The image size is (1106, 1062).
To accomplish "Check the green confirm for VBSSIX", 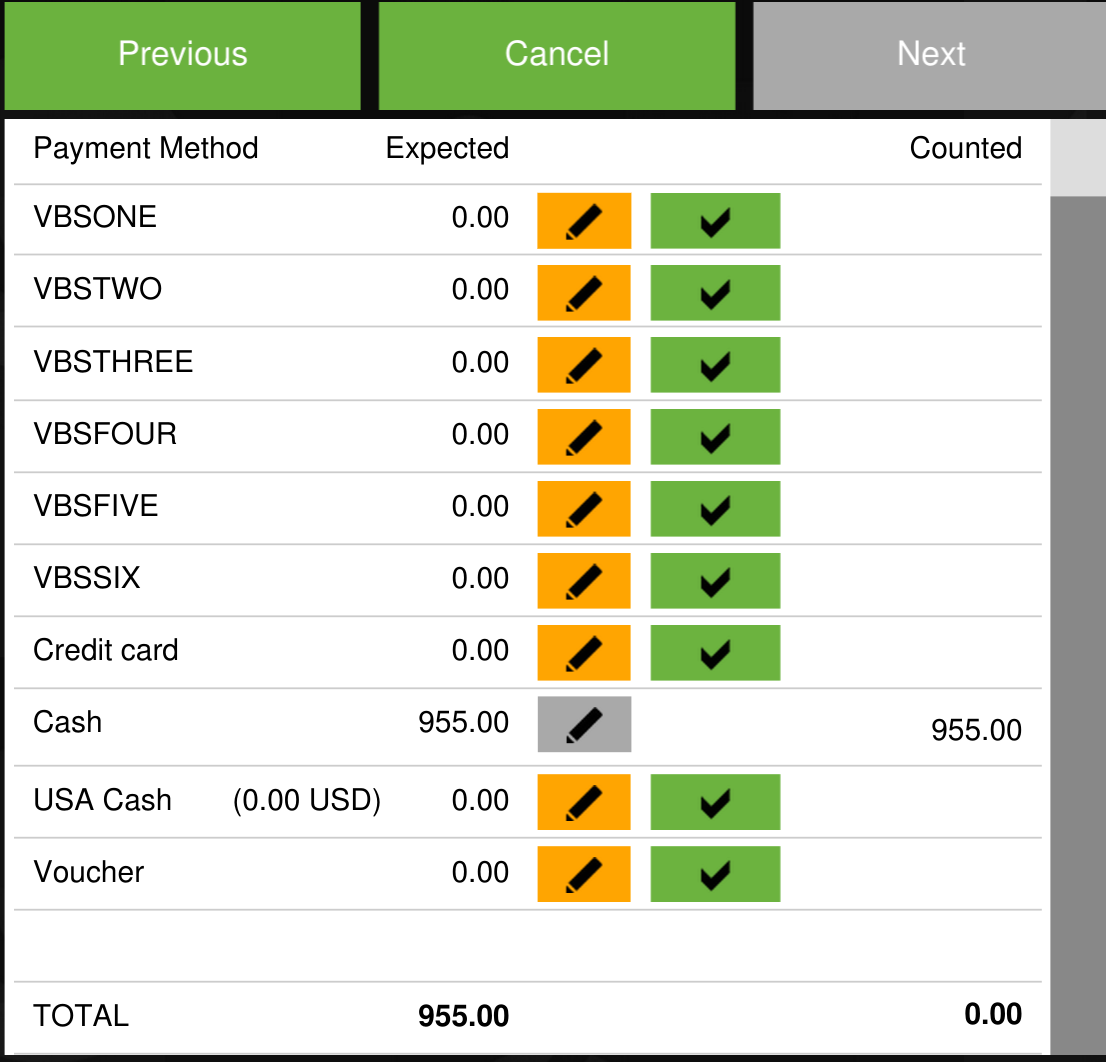I will pos(715,580).
